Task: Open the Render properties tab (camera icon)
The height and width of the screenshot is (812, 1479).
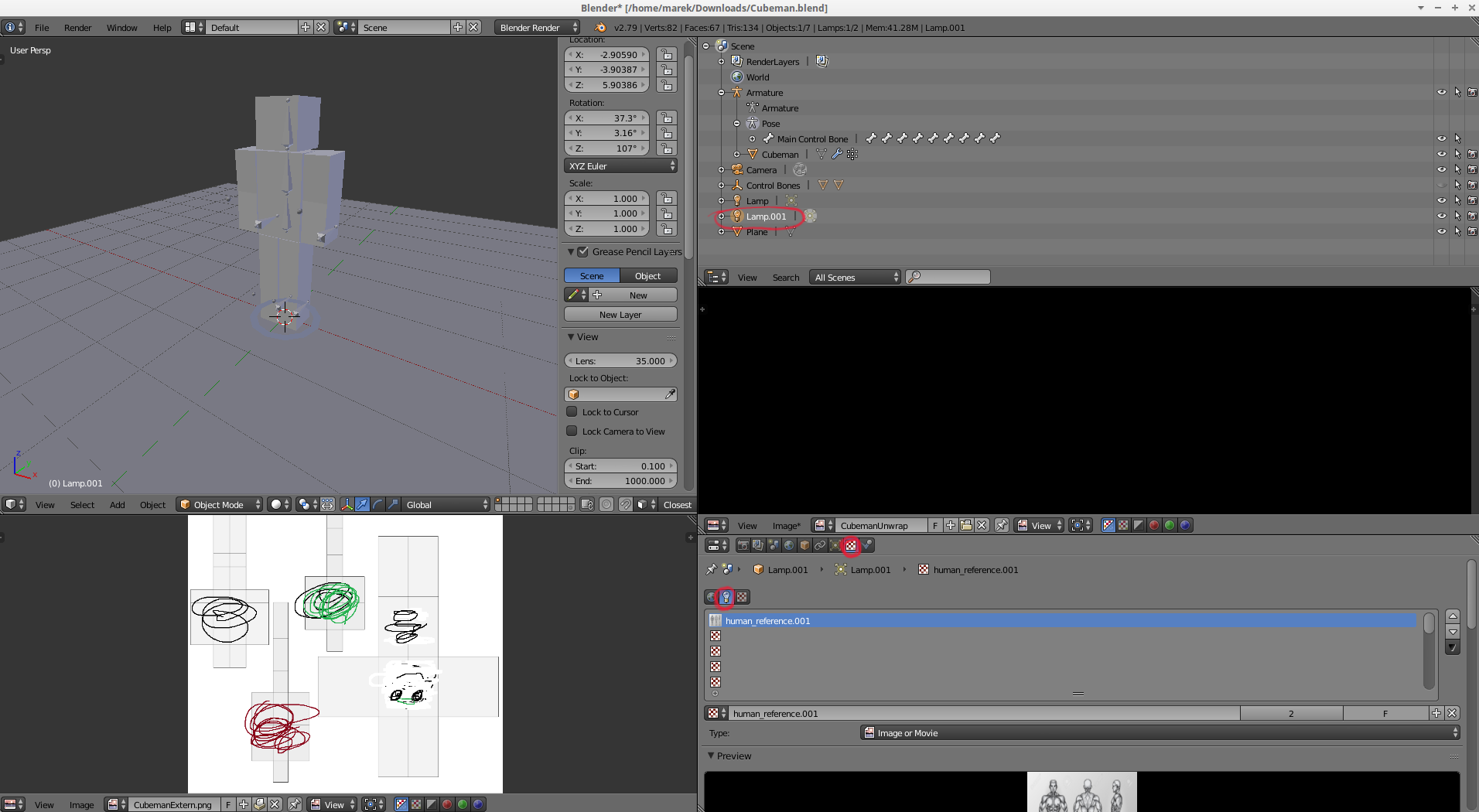Action: (743, 545)
